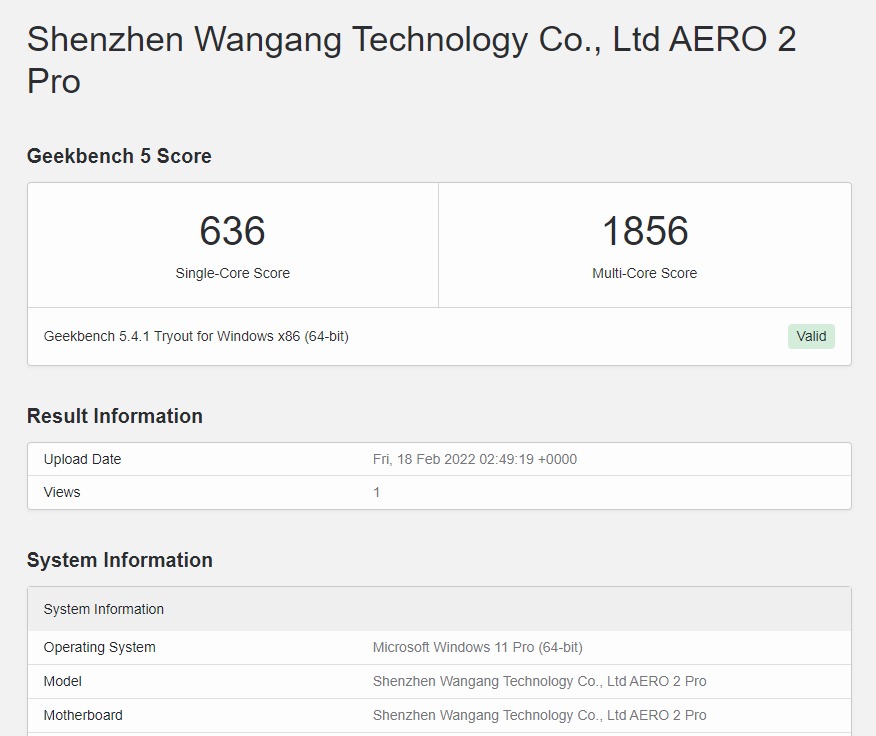Click the Operating System row label
This screenshot has height=736, width=876.
click(x=100, y=647)
